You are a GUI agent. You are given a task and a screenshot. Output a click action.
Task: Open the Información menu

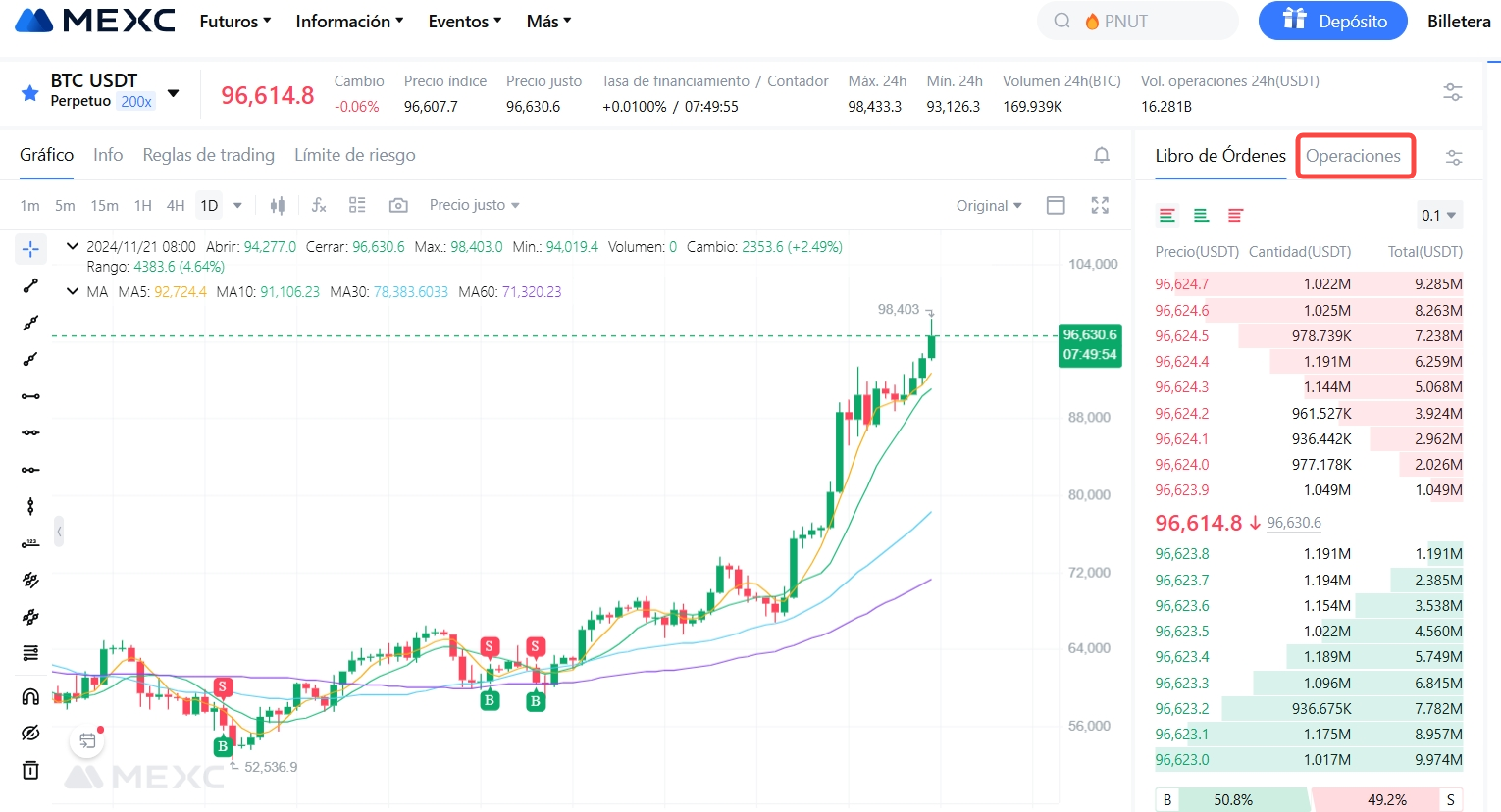350,21
